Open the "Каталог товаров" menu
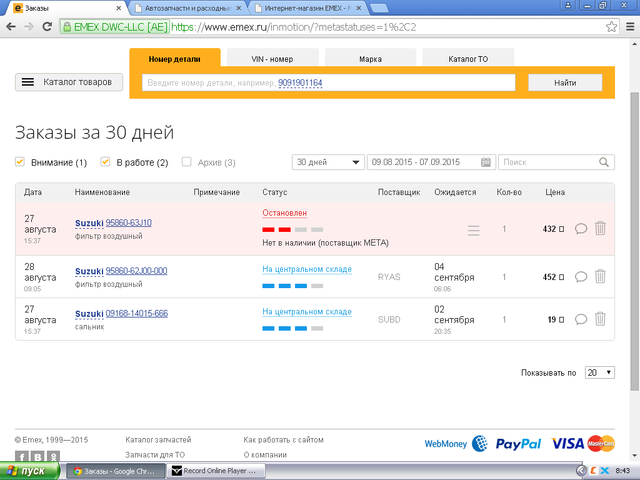The image size is (640, 480). tap(69, 82)
